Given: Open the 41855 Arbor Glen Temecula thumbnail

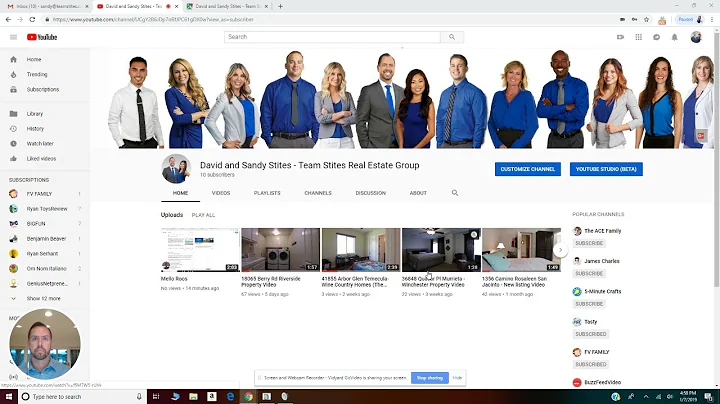Looking at the screenshot, I should (361, 250).
